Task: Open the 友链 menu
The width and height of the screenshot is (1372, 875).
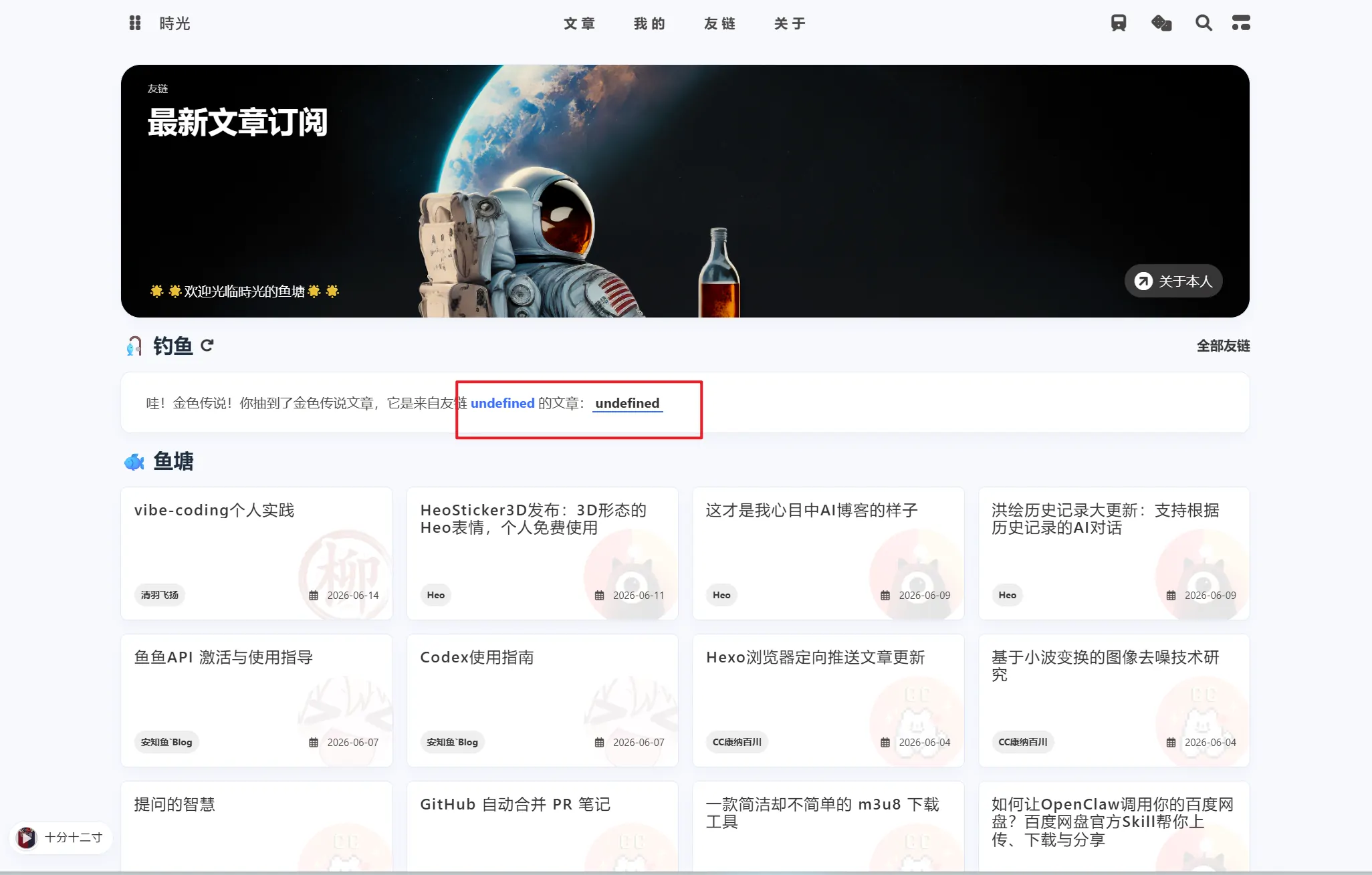Action: pyautogui.click(x=720, y=24)
